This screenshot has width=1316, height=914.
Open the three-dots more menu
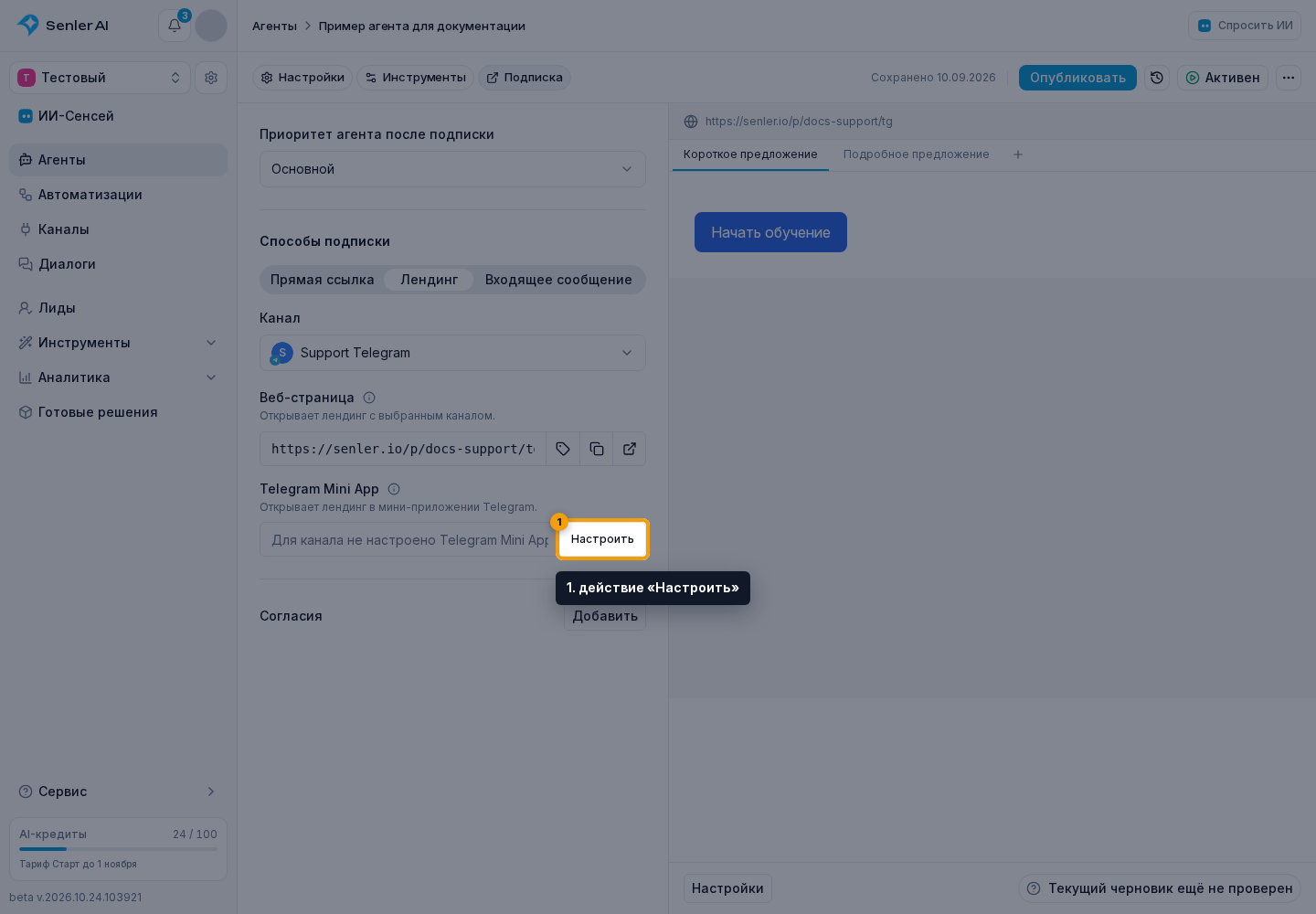(x=1289, y=78)
